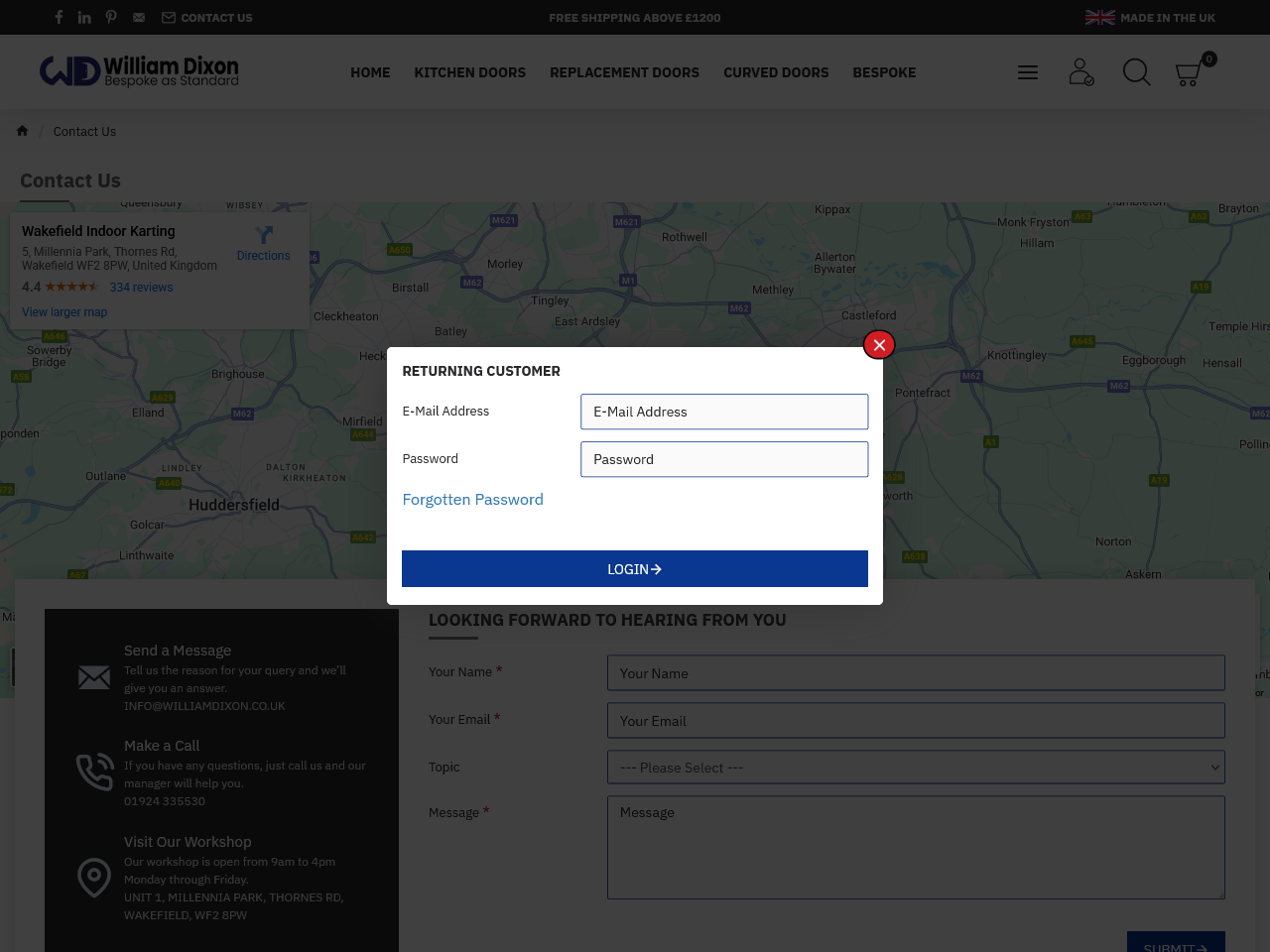The width and height of the screenshot is (1270, 952).
Task: Open the LinkedIn social icon
Action: 84,17
